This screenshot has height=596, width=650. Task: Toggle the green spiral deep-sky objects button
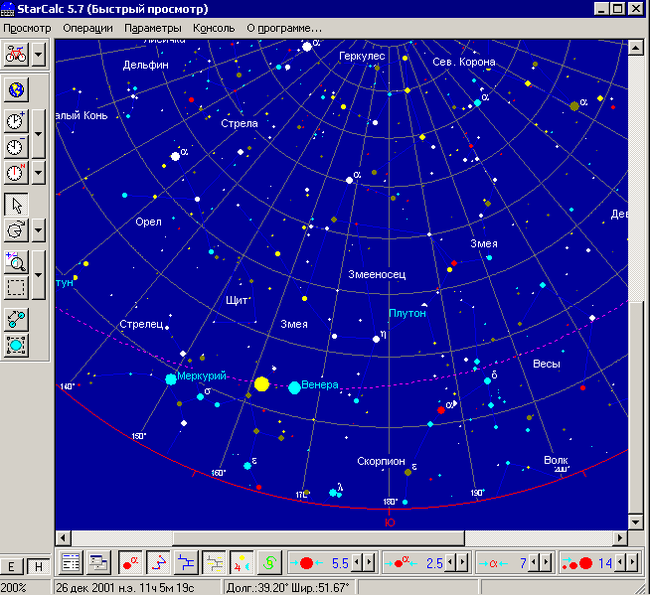269,562
